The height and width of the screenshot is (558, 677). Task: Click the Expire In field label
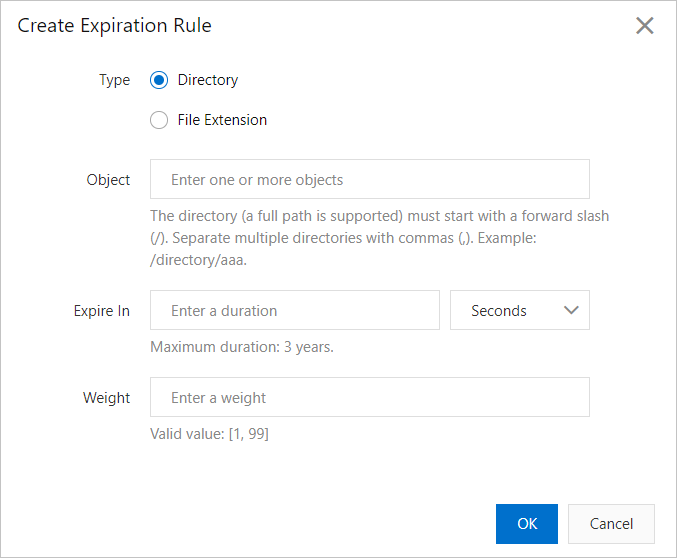coord(102,311)
